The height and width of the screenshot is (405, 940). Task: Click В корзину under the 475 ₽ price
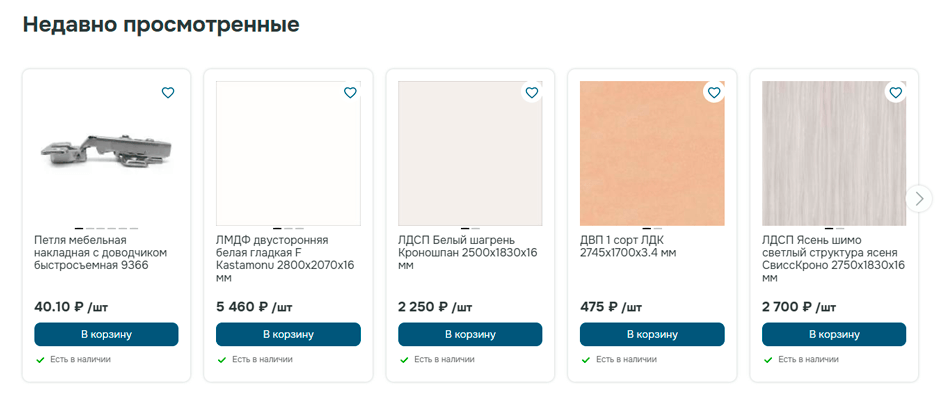point(652,334)
